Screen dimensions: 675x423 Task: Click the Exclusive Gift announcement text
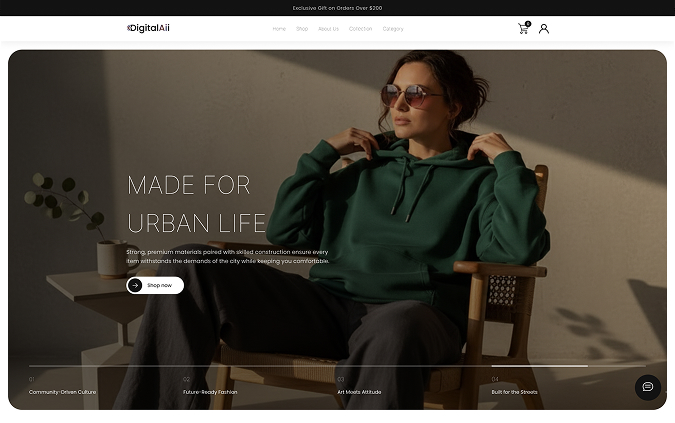pyautogui.click(x=337, y=8)
